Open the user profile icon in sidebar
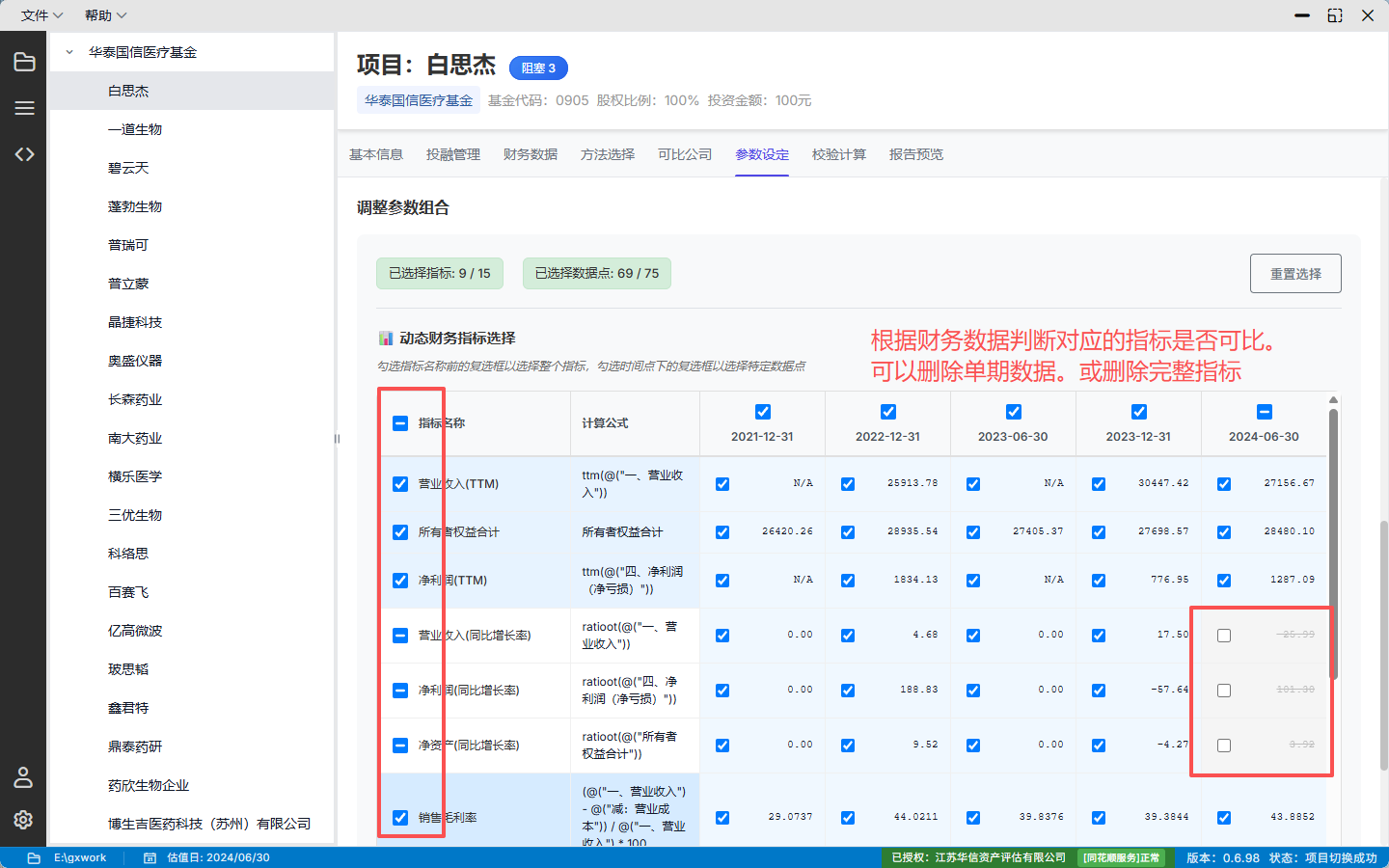 (24, 776)
